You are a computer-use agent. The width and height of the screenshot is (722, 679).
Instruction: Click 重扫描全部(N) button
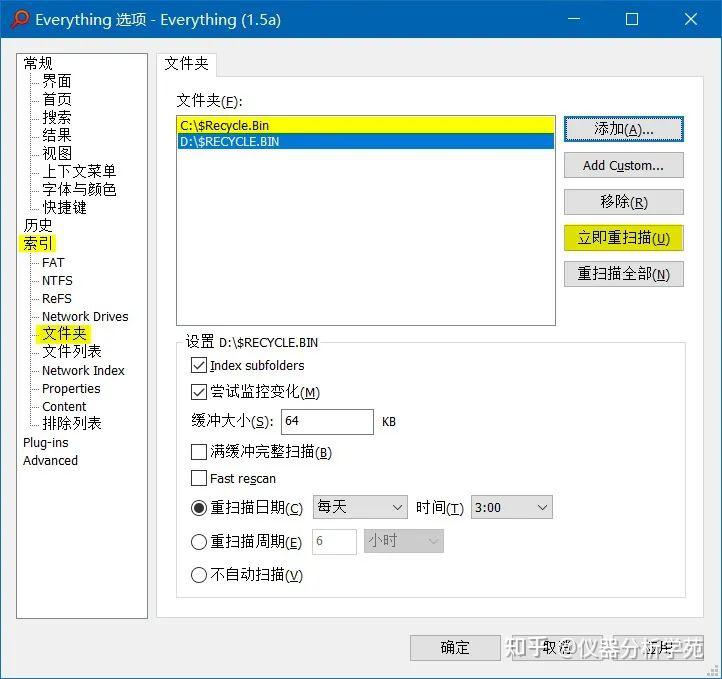[623, 274]
